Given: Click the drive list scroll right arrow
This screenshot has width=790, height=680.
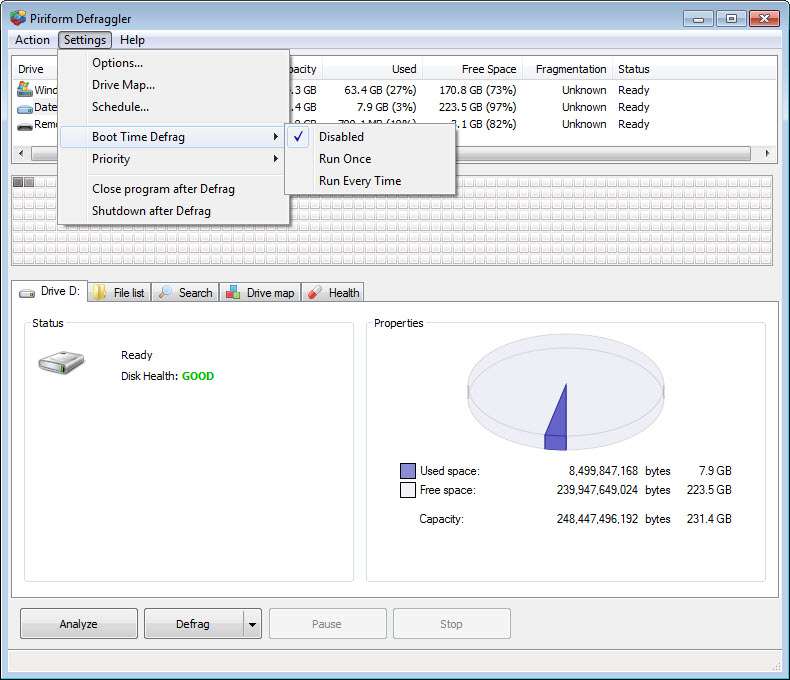Looking at the screenshot, I should pos(767,153).
